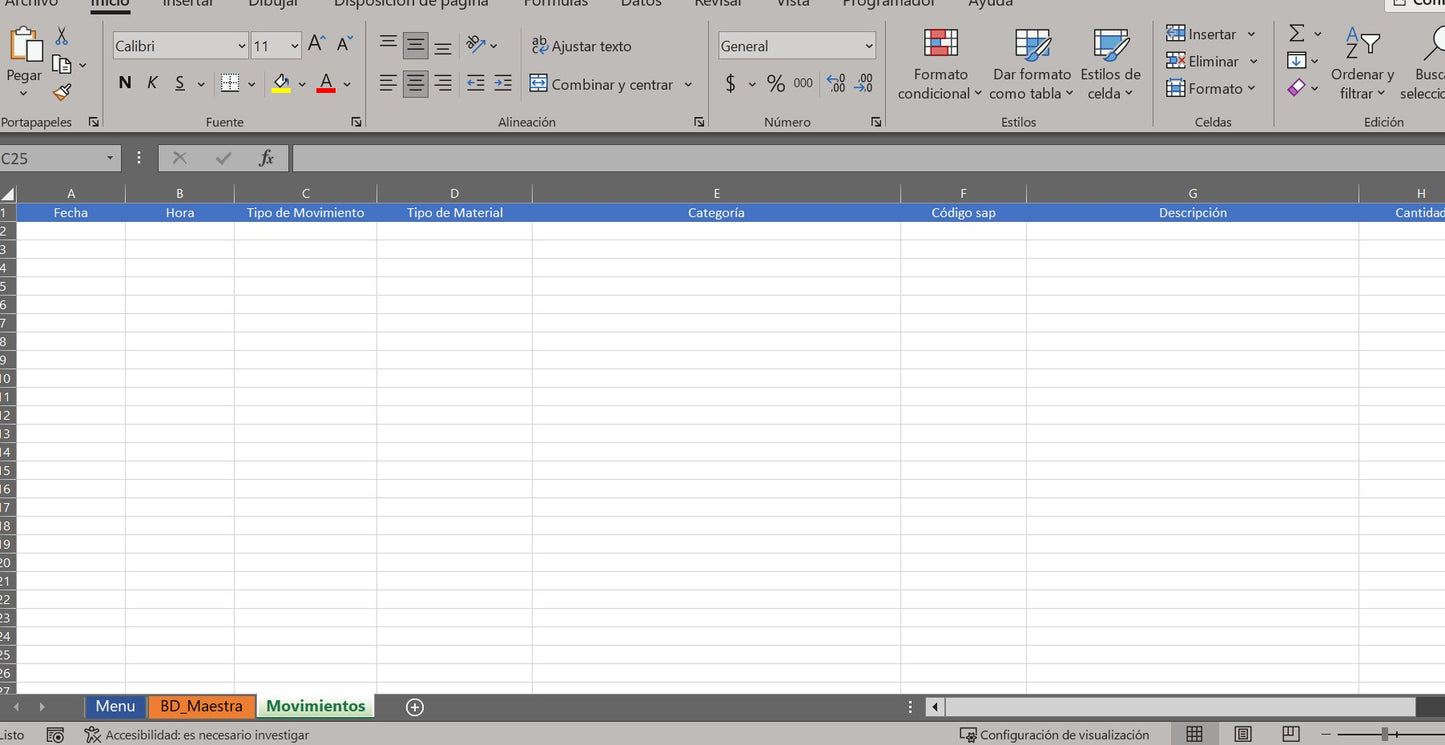1445x745 pixels.
Task: Decrease decimal places icon
Action: (863, 84)
